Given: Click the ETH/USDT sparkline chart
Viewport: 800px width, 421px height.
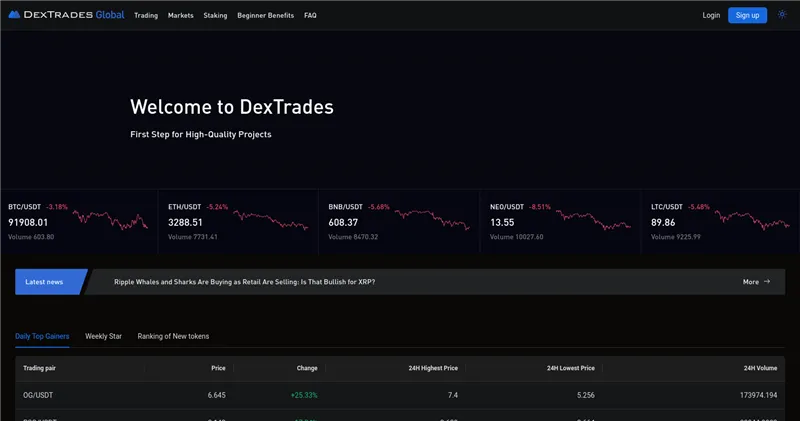Looking at the screenshot, I should (x=271, y=220).
